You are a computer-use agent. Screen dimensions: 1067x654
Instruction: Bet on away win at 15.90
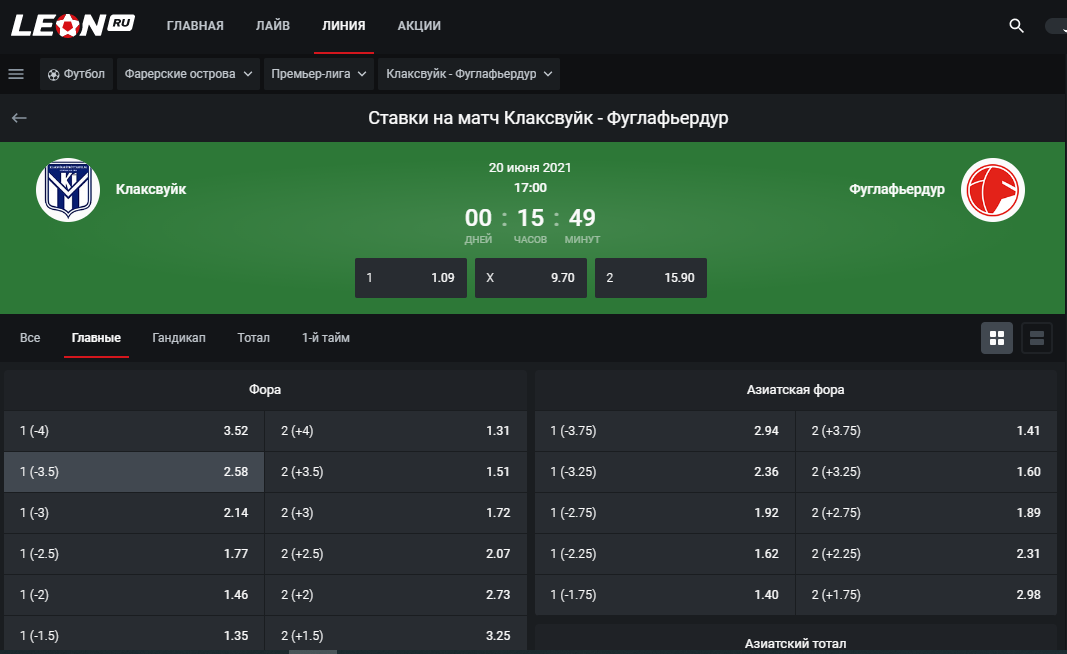click(651, 278)
